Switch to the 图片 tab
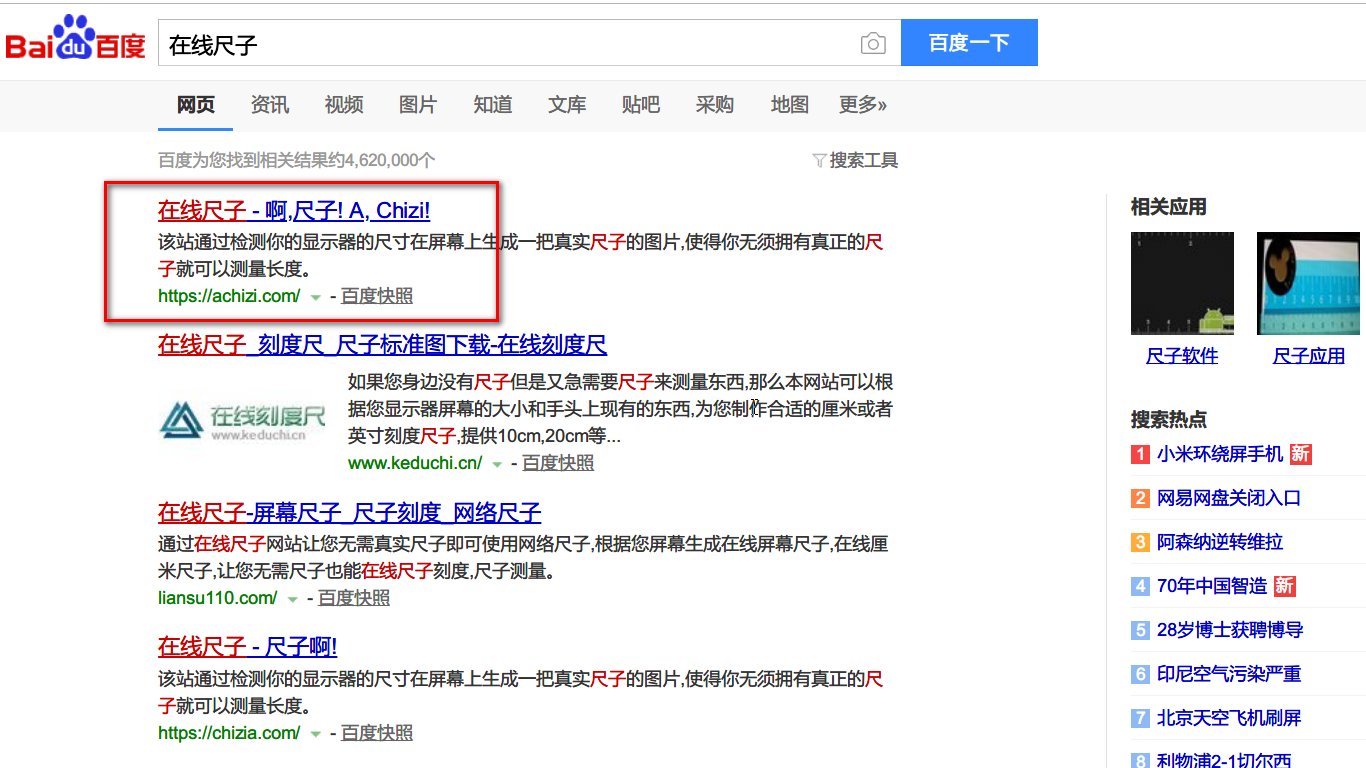This screenshot has width=1366, height=768. pos(417,105)
